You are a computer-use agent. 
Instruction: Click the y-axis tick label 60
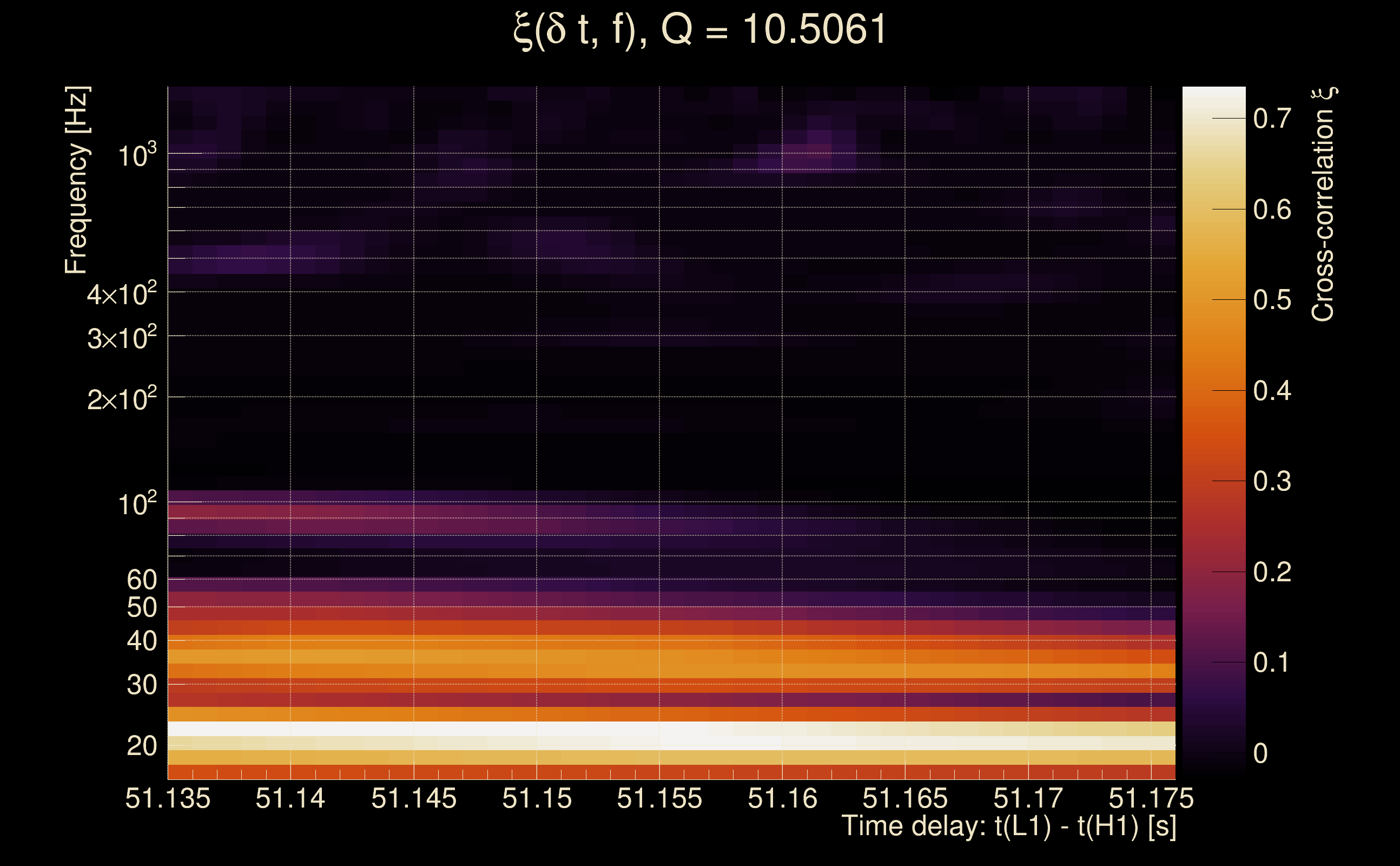click(142, 580)
